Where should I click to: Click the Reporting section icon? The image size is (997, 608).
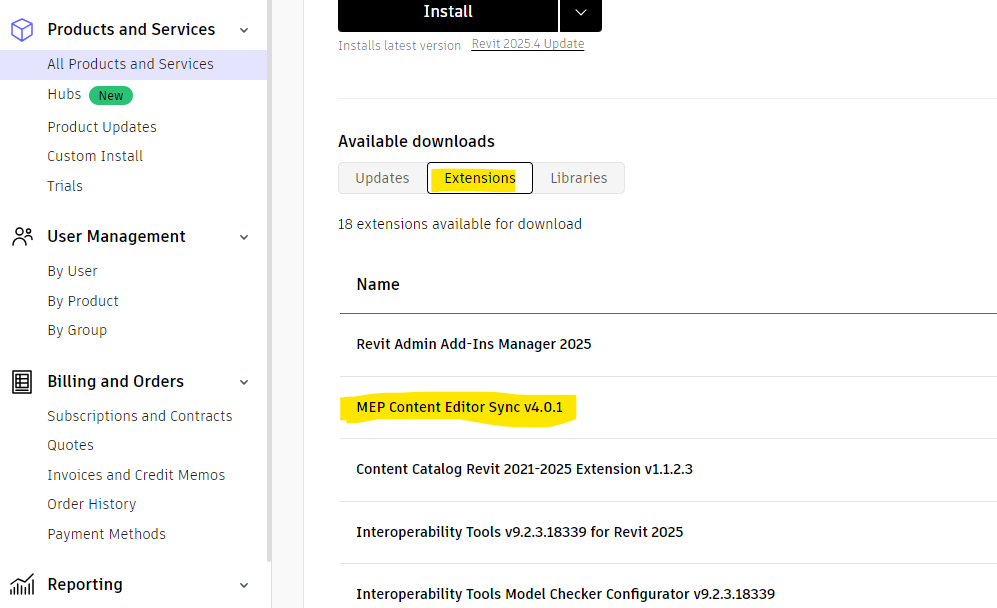pos(22,585)
